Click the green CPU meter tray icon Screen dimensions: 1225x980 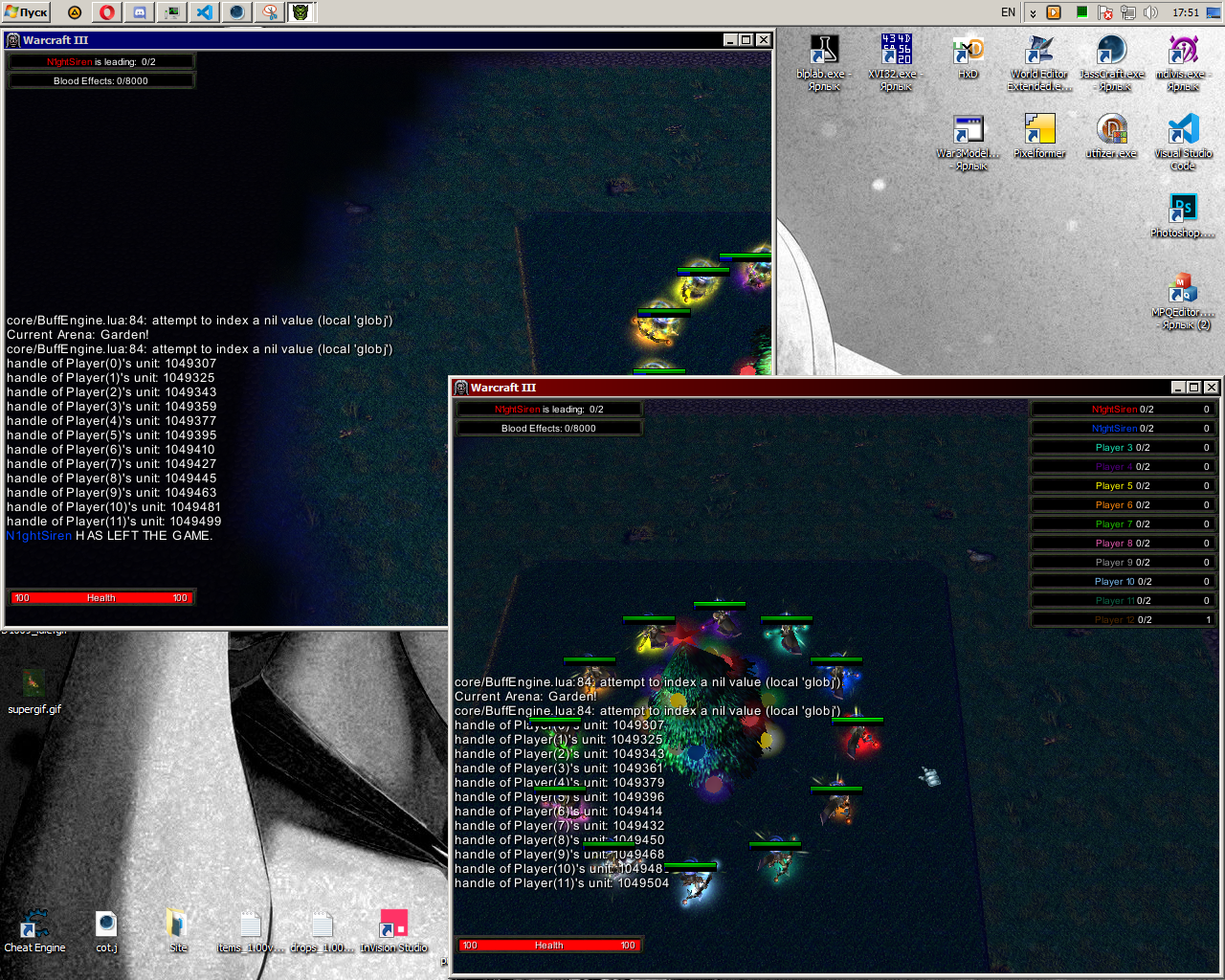click(1081, 12)
